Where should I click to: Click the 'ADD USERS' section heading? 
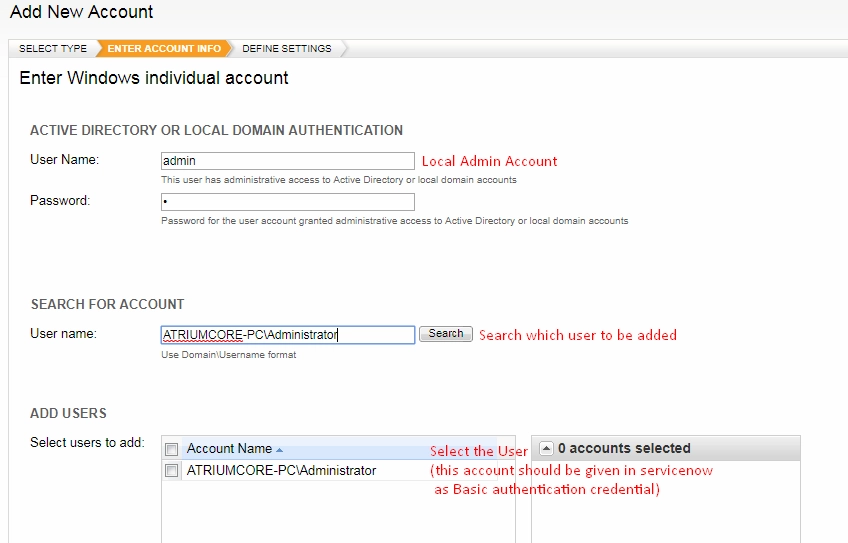68,413
